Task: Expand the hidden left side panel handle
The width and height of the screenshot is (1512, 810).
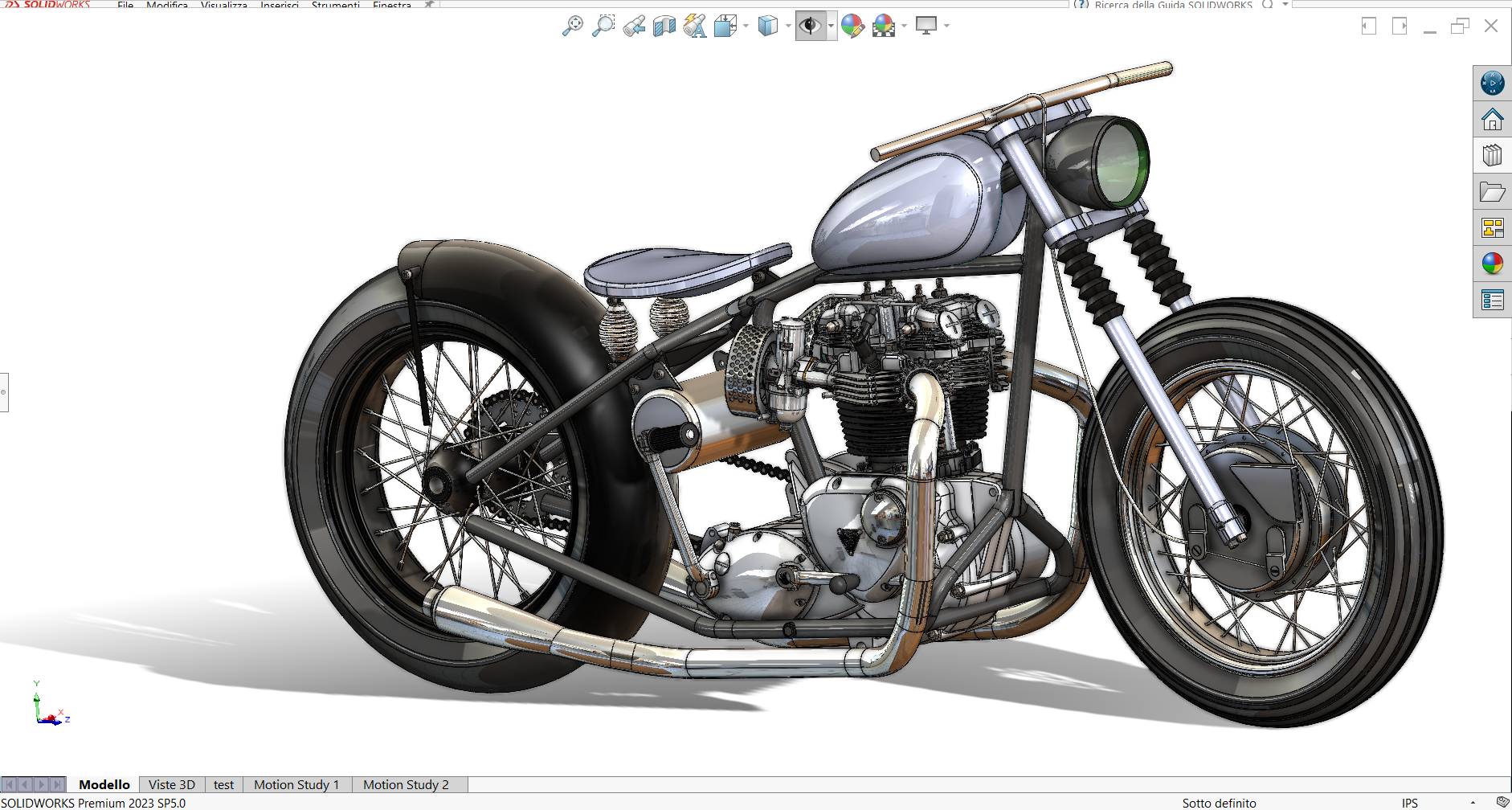Action: 4,392
